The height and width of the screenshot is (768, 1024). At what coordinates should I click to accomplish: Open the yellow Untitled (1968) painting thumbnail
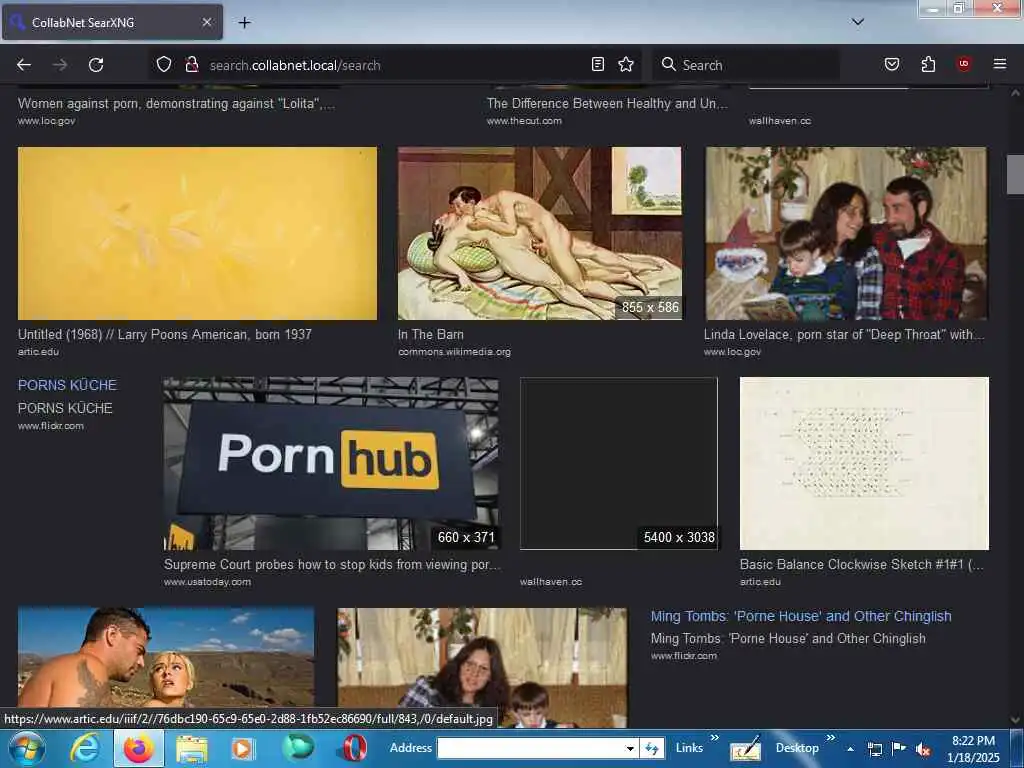(x=197, y=233)
